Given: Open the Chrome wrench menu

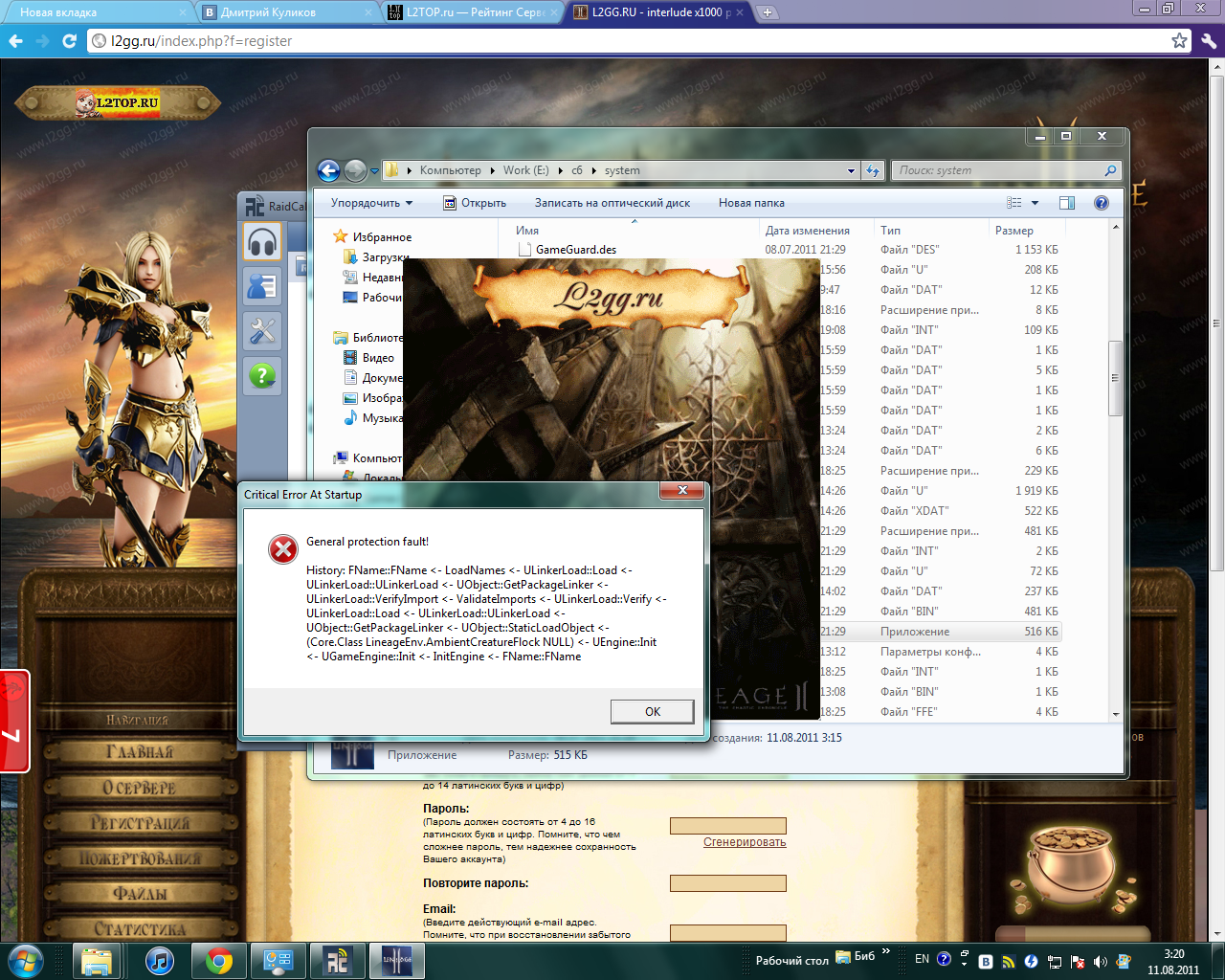Looking at the screenshot, I should click(1209, 41).
